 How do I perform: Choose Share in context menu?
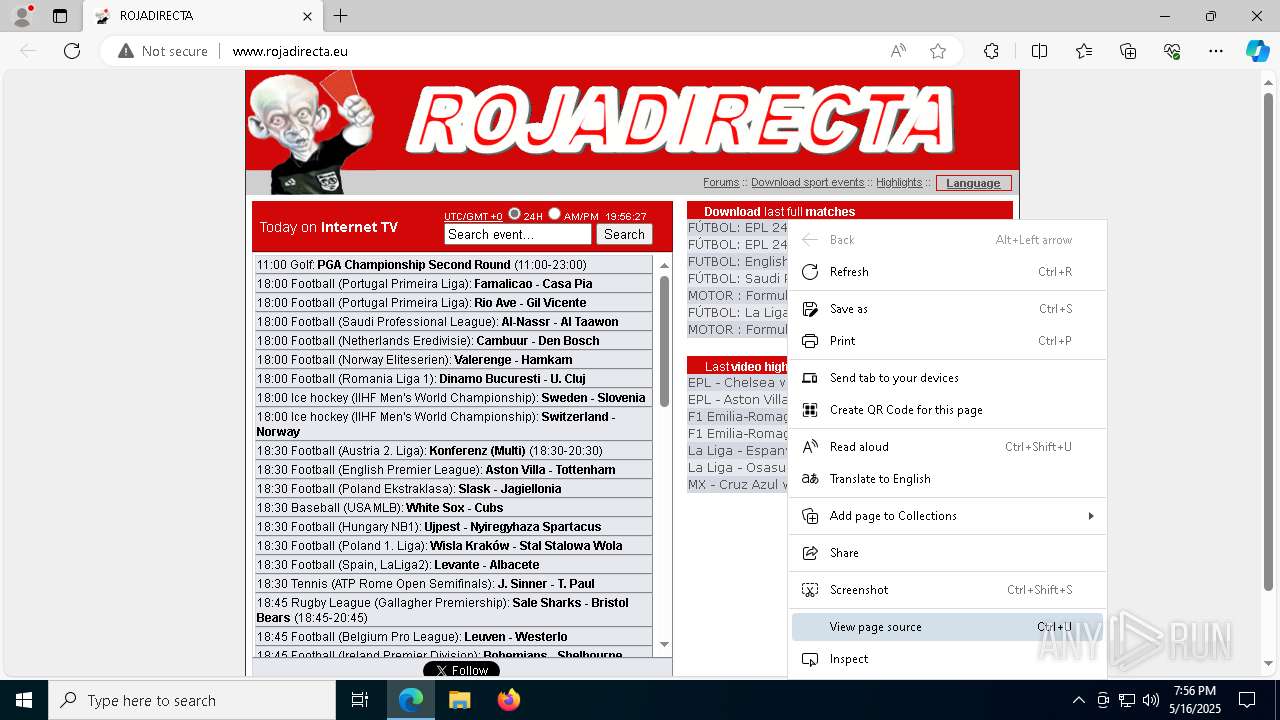948,553
